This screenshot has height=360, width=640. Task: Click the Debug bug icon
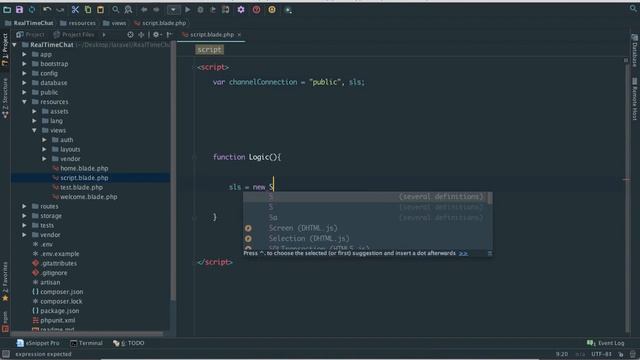[200, 9]
